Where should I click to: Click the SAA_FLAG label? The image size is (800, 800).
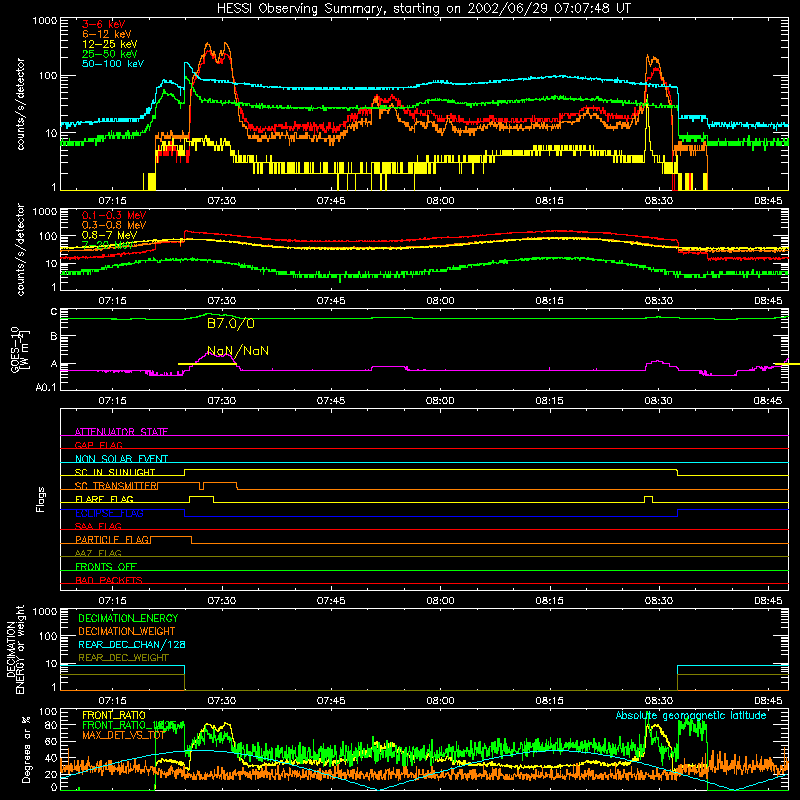point(98,526)
